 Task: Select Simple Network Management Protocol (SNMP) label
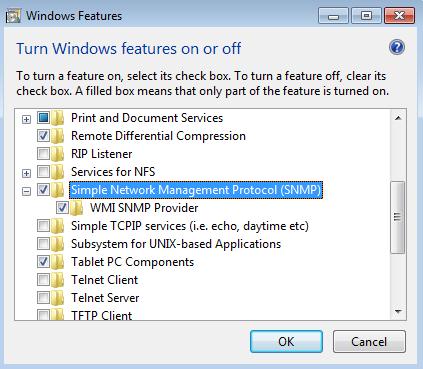[x=196, y=190]
